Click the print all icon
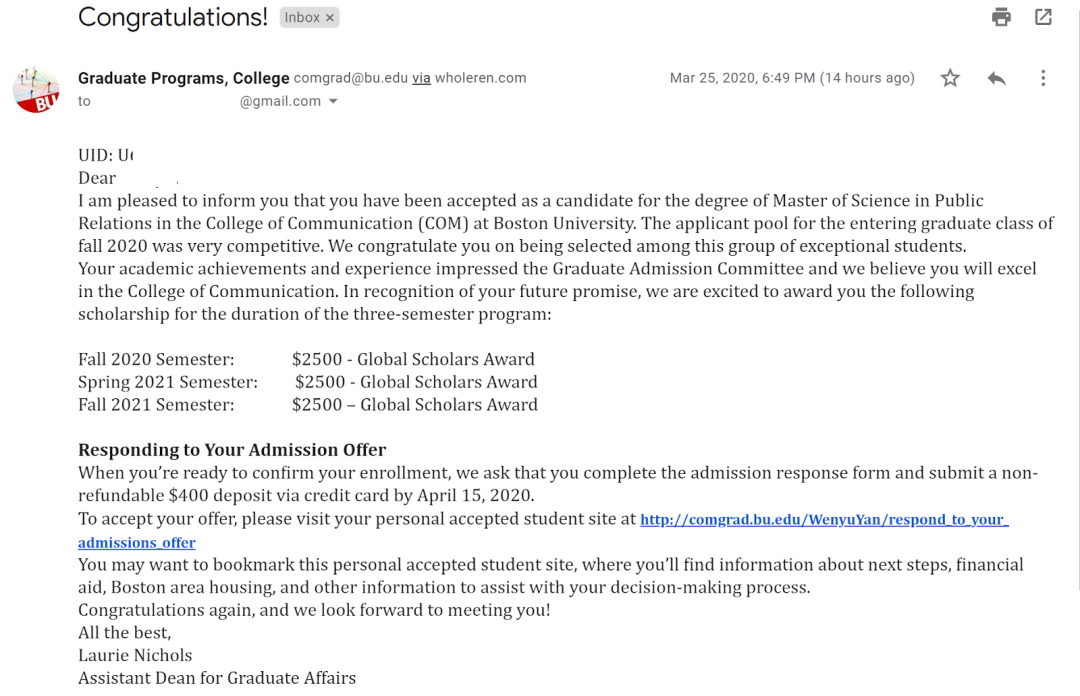1080x696 pixels. click(x=1001, y=17)
